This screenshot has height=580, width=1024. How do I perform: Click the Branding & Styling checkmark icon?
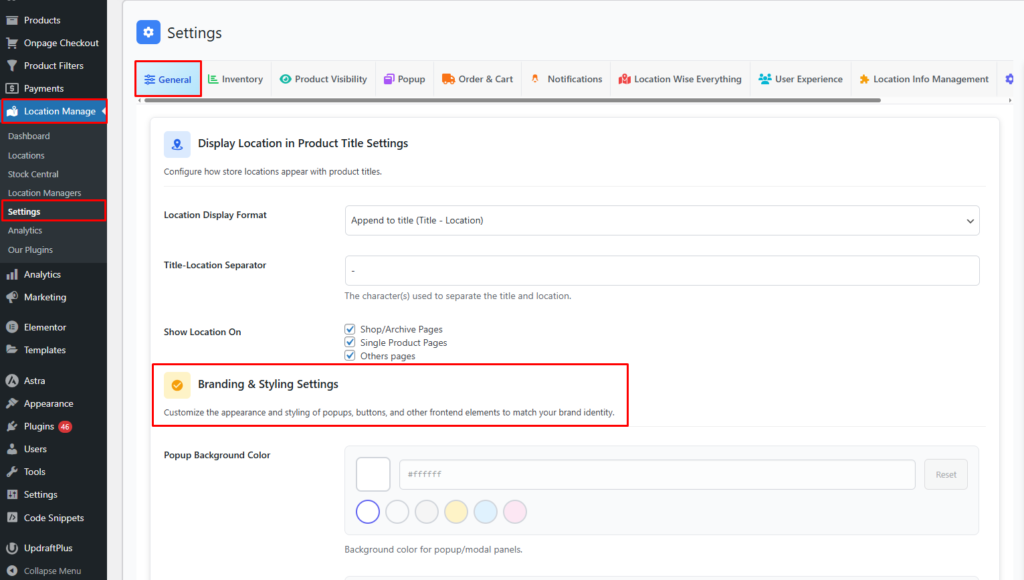pyautogui.click(x=177, y=385)
